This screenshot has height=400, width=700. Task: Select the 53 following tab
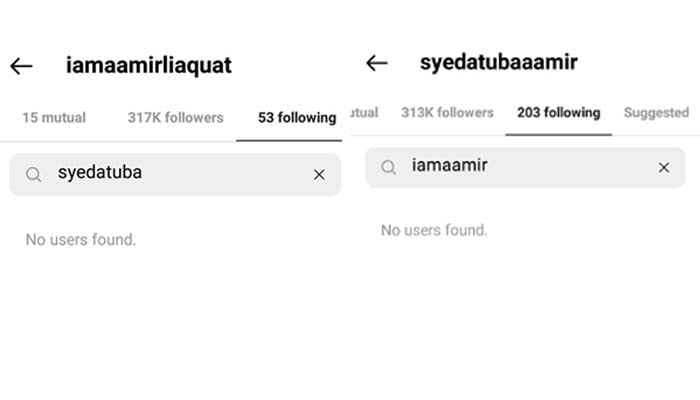[297, 118]
